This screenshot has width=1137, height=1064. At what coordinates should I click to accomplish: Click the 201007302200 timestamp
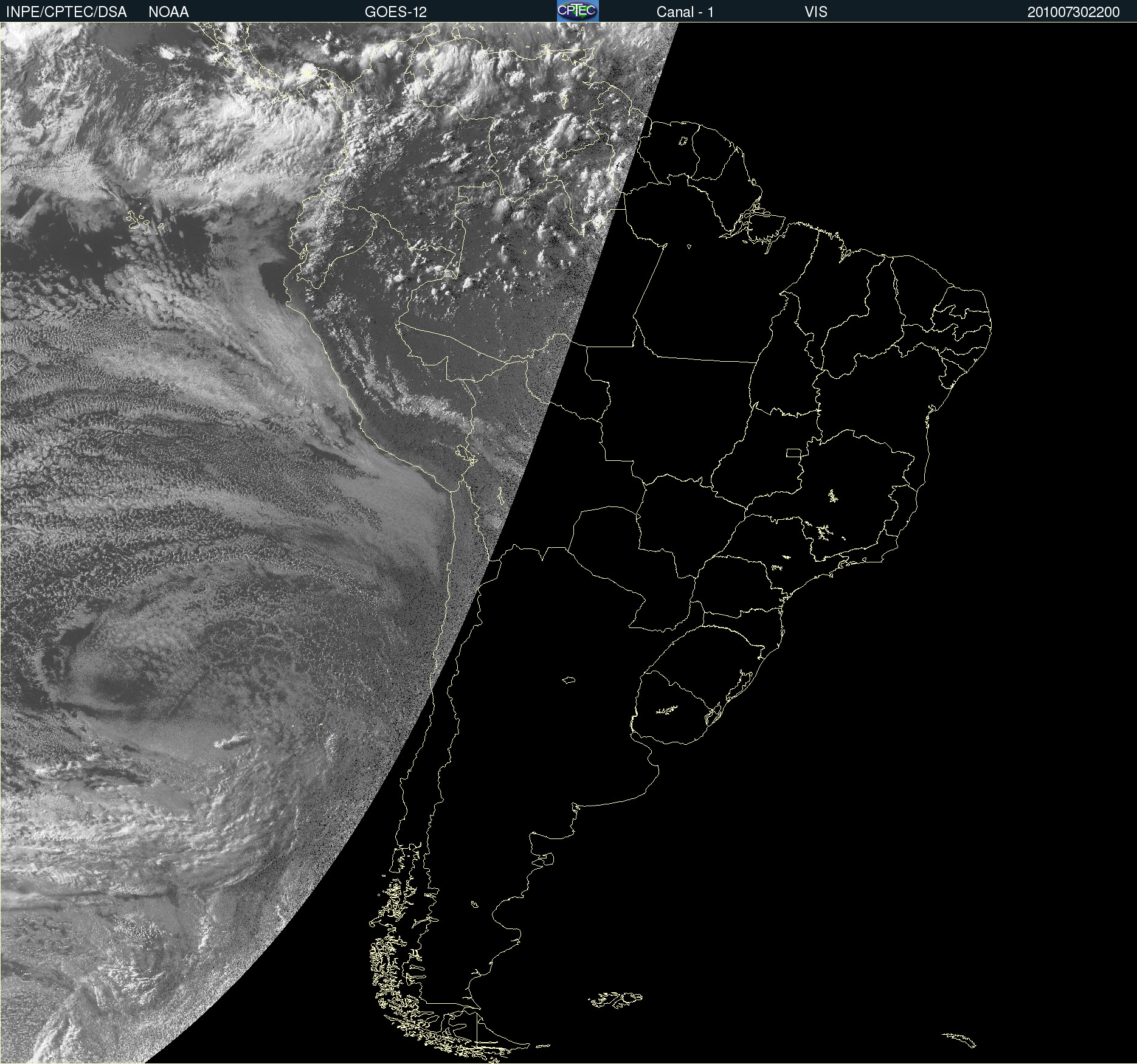pos(1073,12)
